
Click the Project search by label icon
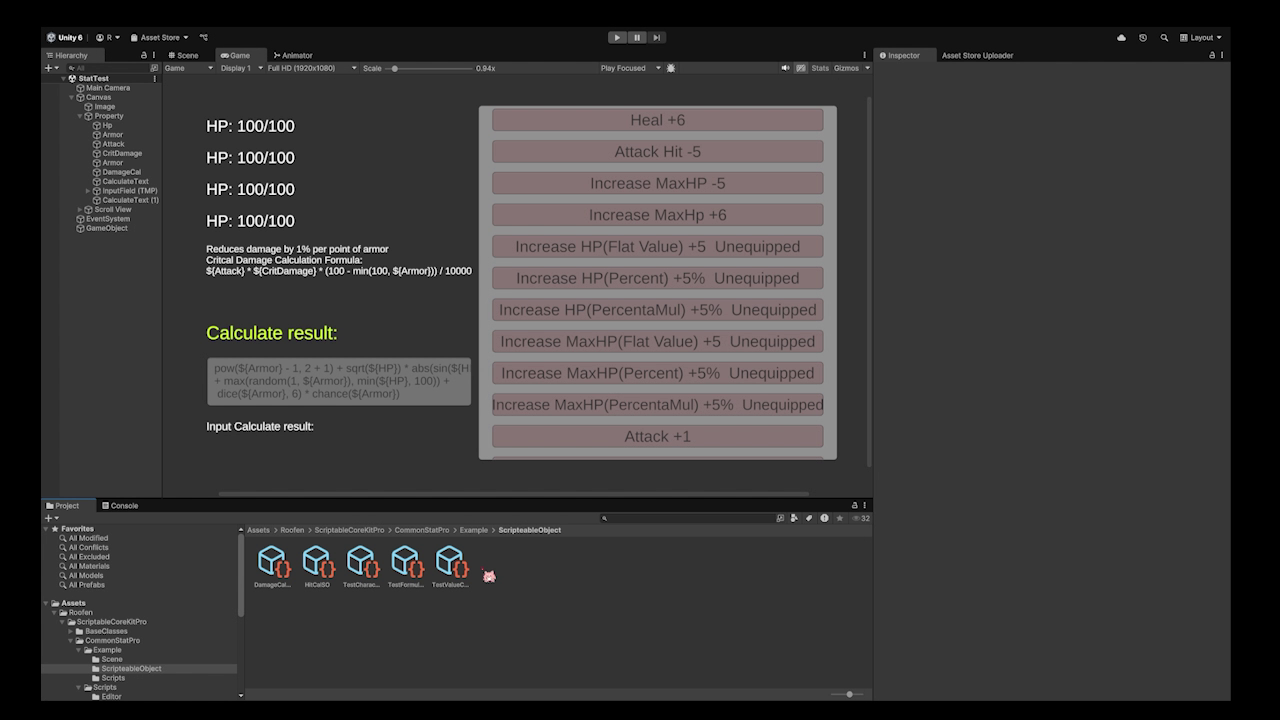(x=809, y=518)
